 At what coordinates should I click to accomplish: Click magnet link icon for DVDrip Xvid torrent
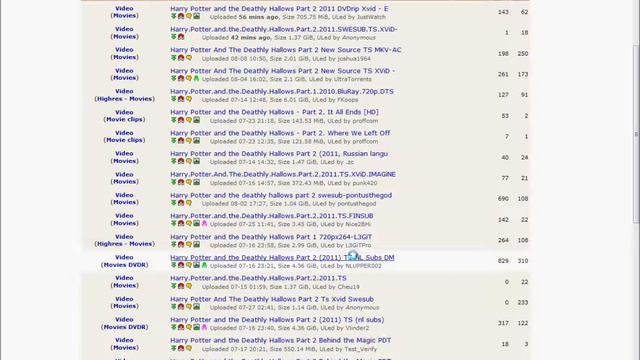tap(181, 16)
